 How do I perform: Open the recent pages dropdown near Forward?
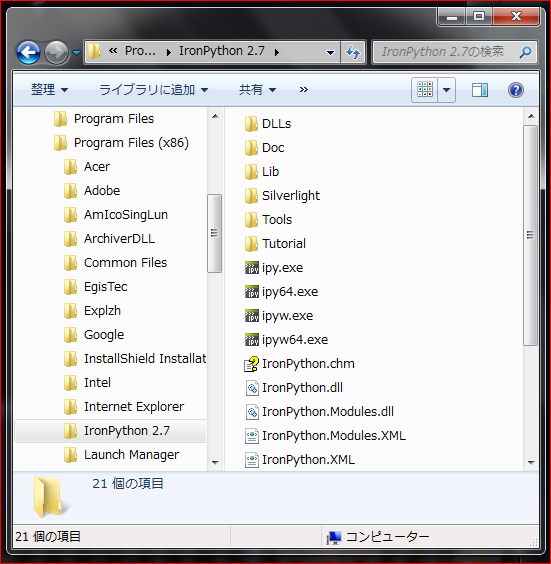76,53
